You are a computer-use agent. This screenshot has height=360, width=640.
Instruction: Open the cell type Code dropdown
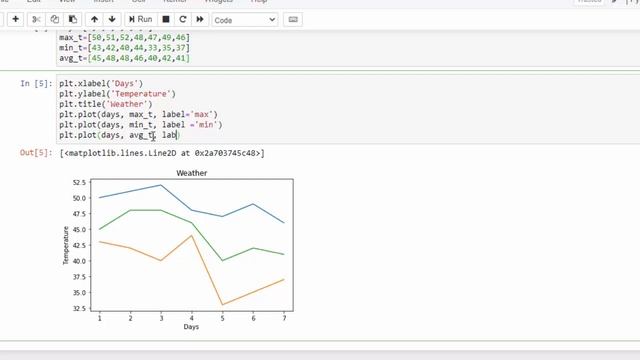click(244, 20)
